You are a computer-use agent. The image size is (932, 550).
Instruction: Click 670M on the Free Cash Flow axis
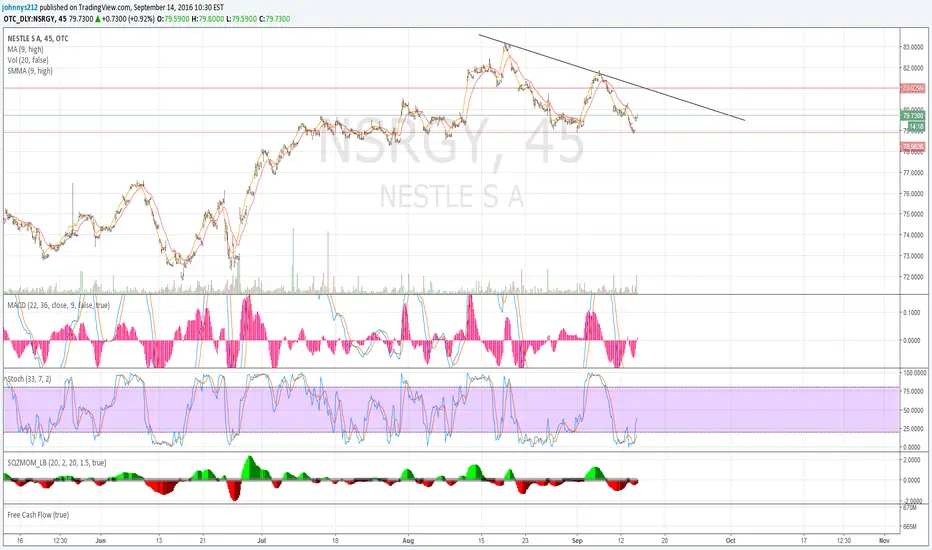coord(910,508)
